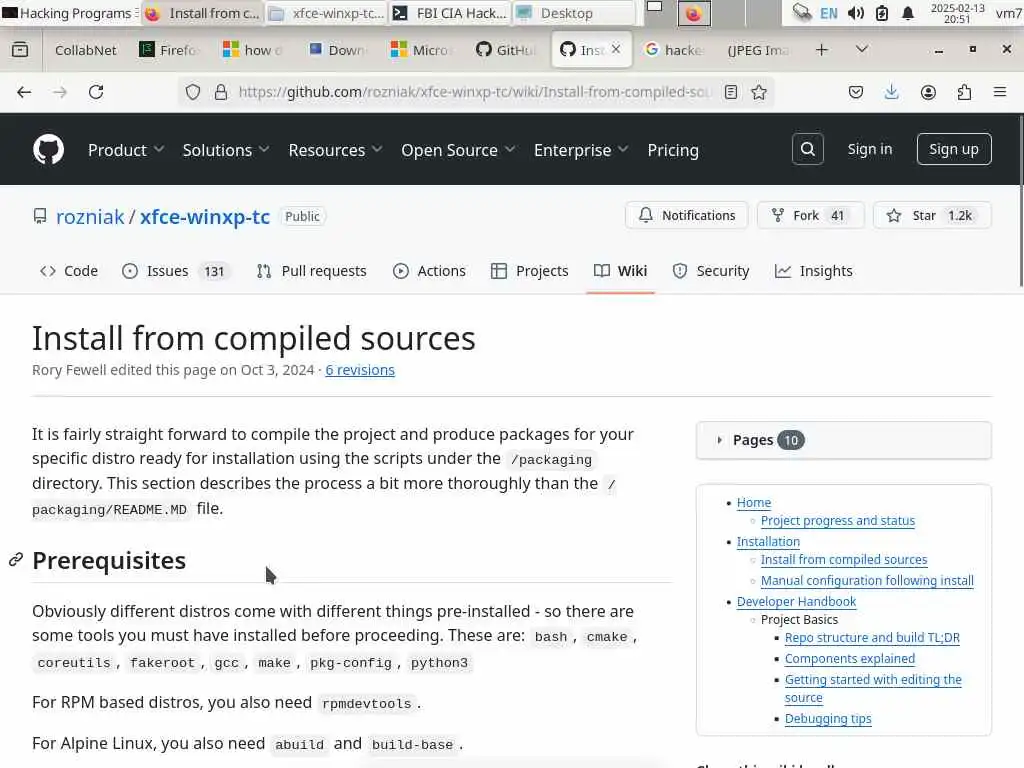Click the GitHub logo in header
The width and height of the screenshot is (1024, 768).
(48, 149)
